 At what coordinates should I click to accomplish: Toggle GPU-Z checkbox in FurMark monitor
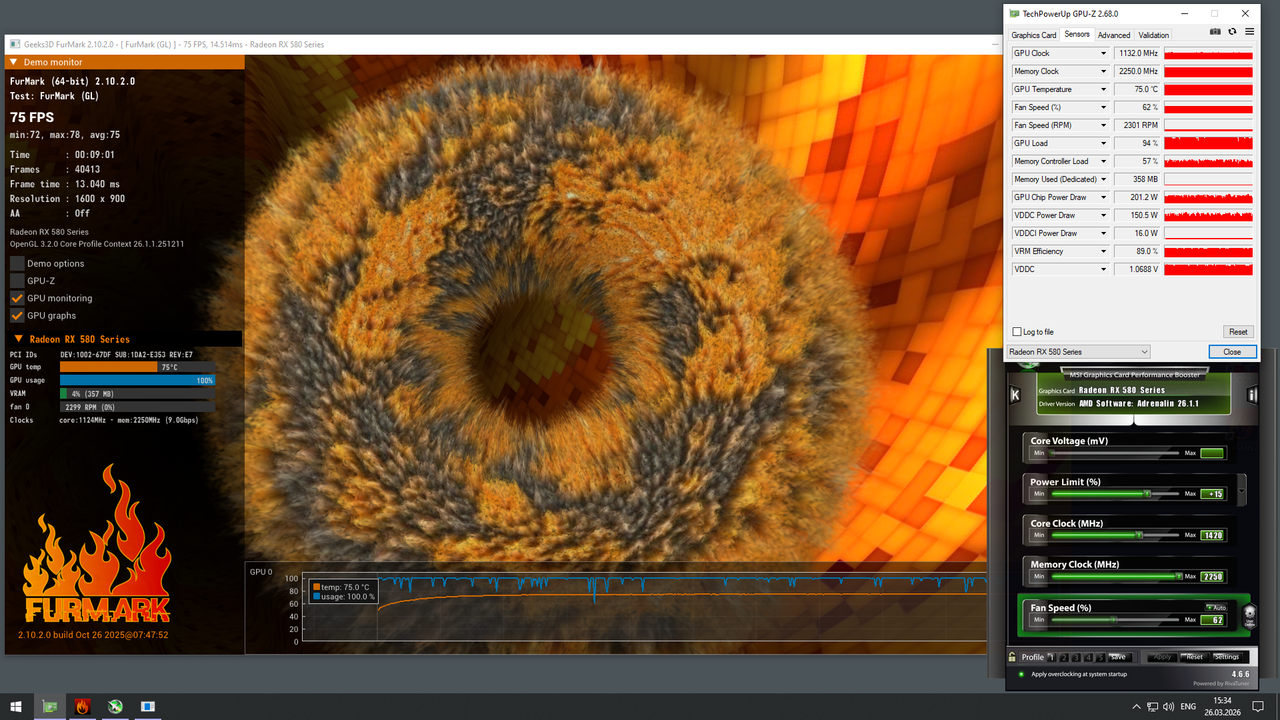click(x=17, y=281)
